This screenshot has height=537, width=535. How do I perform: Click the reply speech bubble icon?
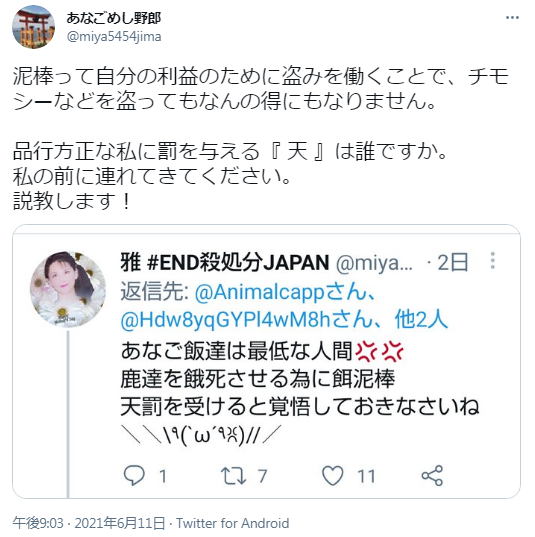[134, 475]
